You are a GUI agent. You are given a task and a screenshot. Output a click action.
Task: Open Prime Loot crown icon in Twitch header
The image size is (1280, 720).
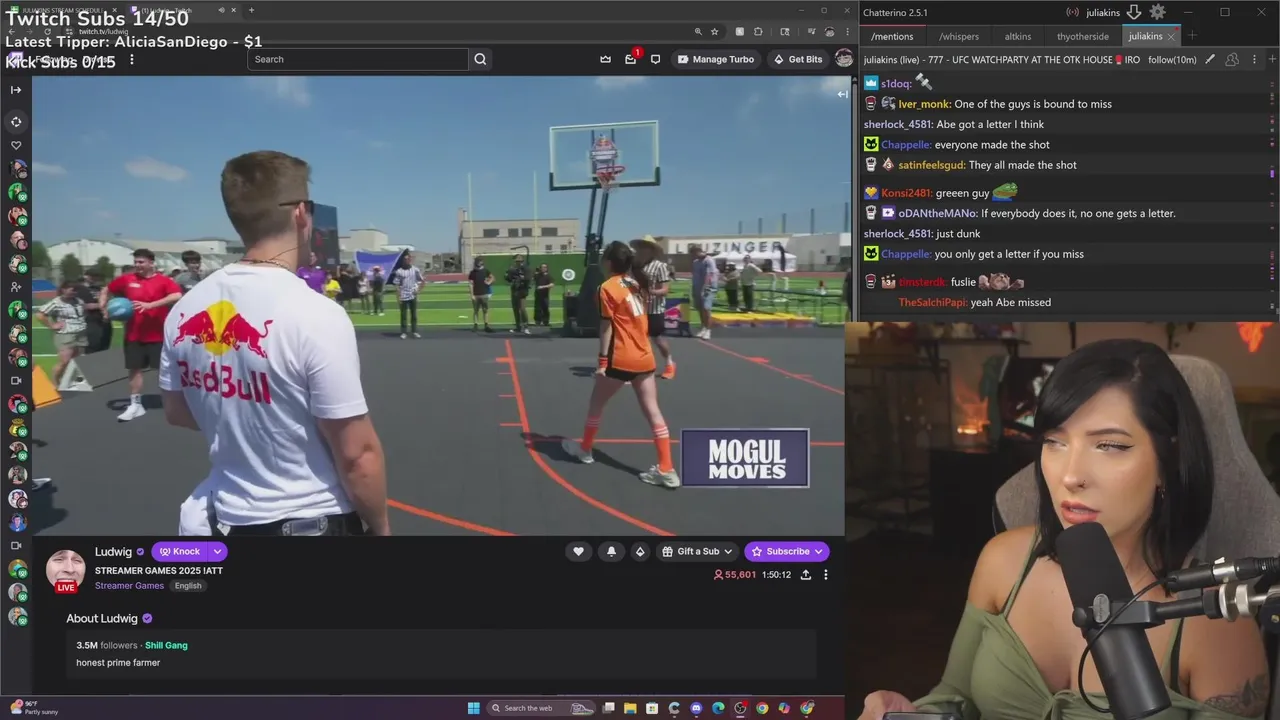click(x=606, y=59)
